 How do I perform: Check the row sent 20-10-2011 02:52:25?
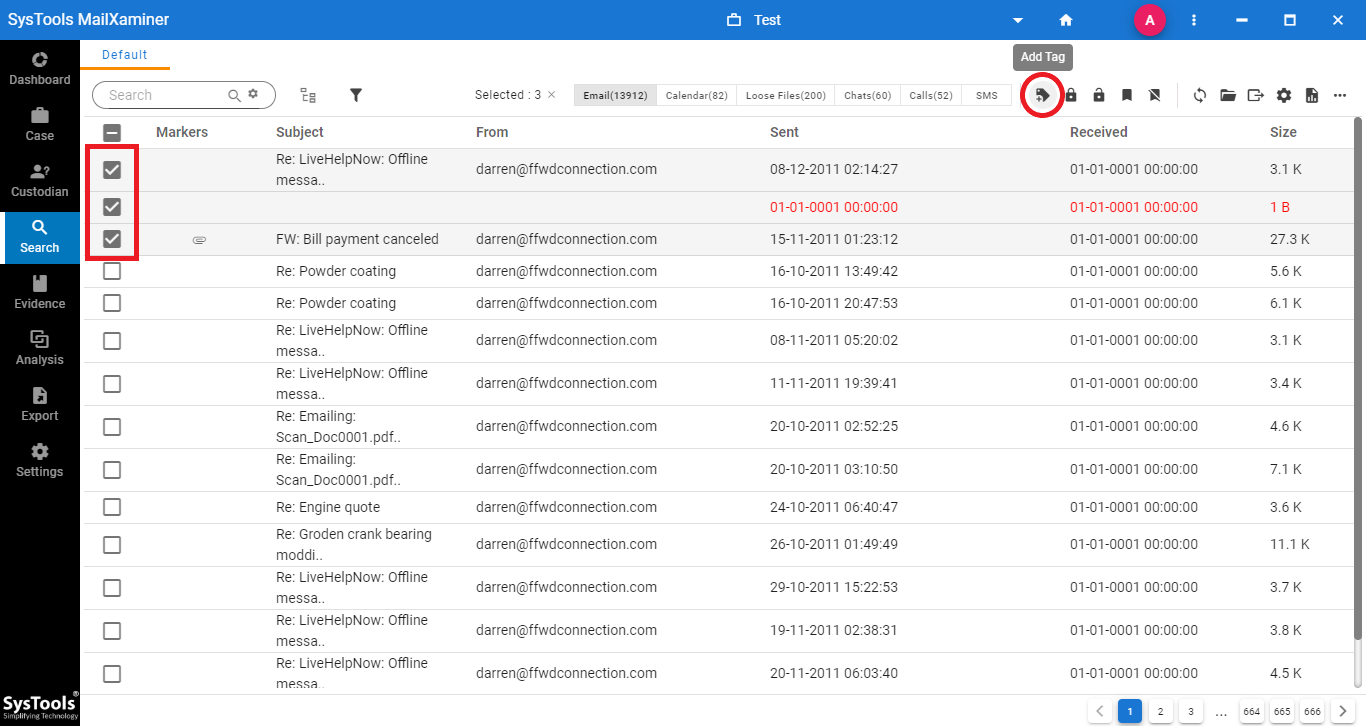click(112, 427)
